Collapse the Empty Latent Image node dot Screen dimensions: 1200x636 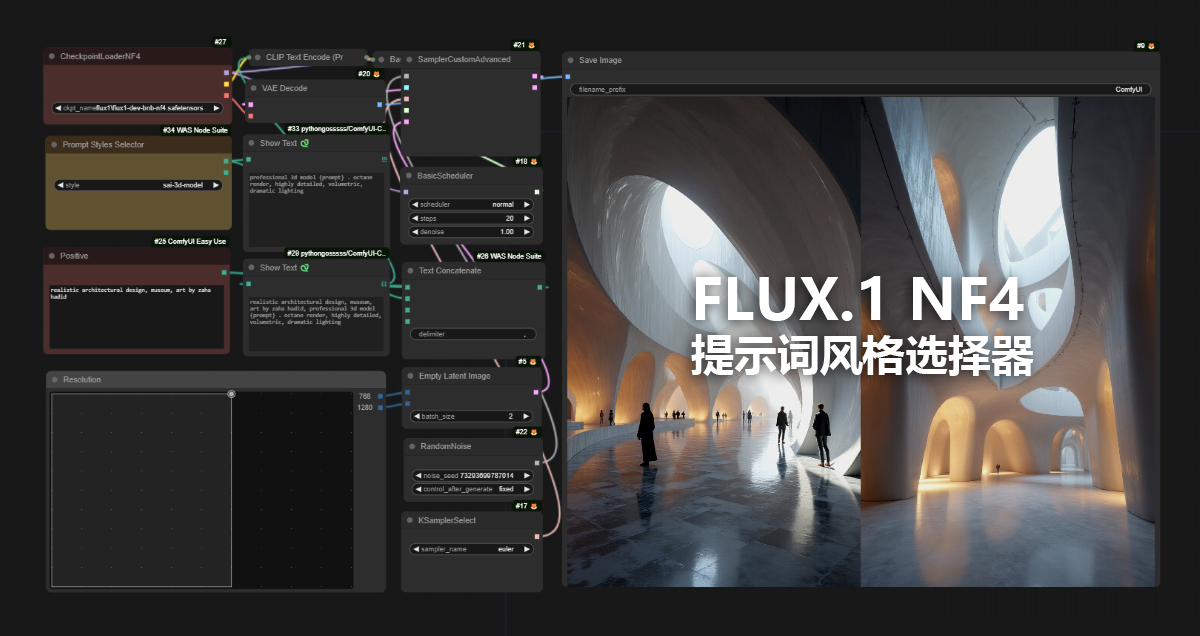click(x=410, y=375)
